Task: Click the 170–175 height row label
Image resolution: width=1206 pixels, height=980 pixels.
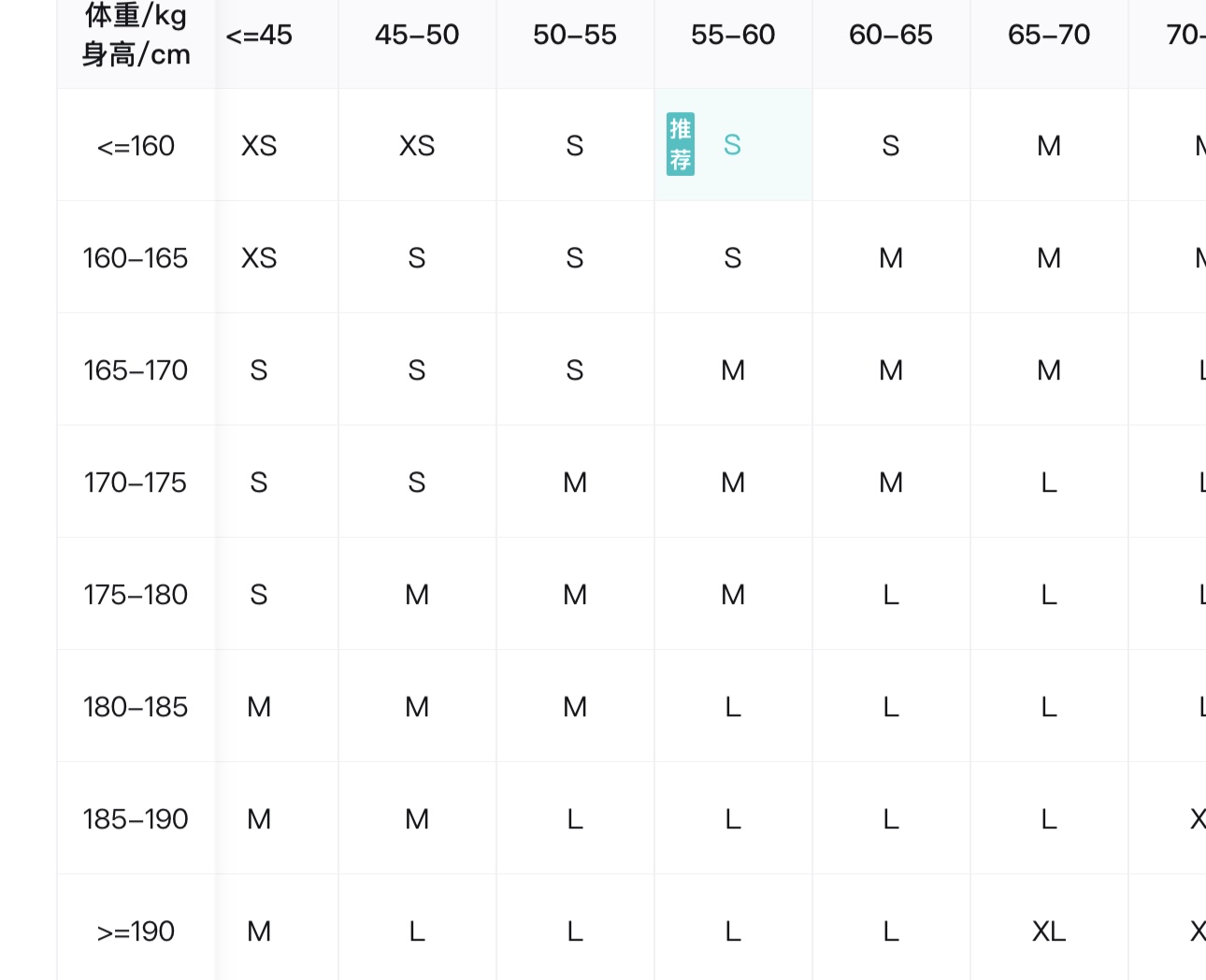Action: point(136,483)
